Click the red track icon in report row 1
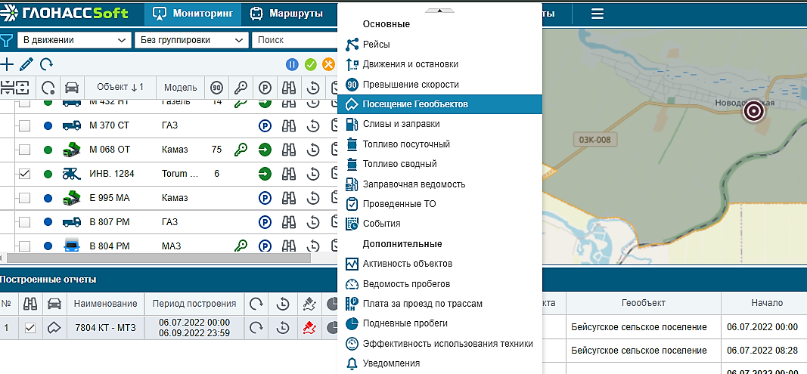The image size is (807, 374). coord(308,327)
